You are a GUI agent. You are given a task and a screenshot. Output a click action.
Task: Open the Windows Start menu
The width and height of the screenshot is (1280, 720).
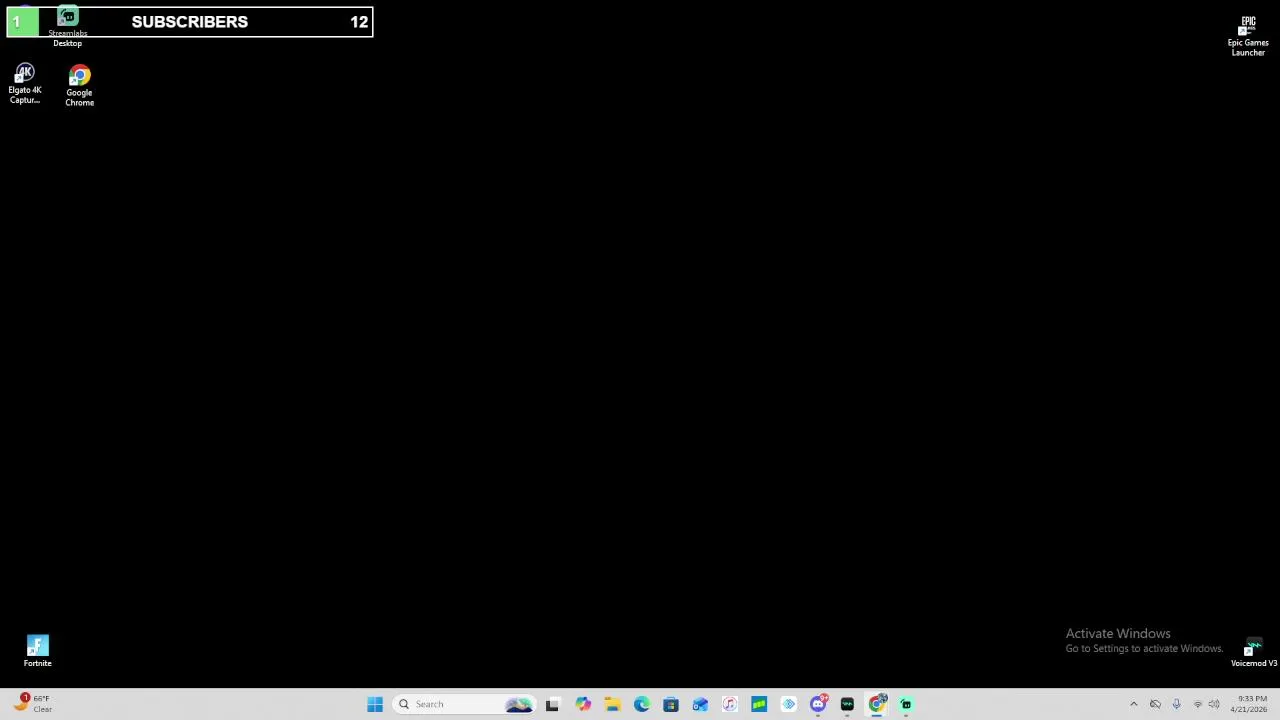click(375, 704)
